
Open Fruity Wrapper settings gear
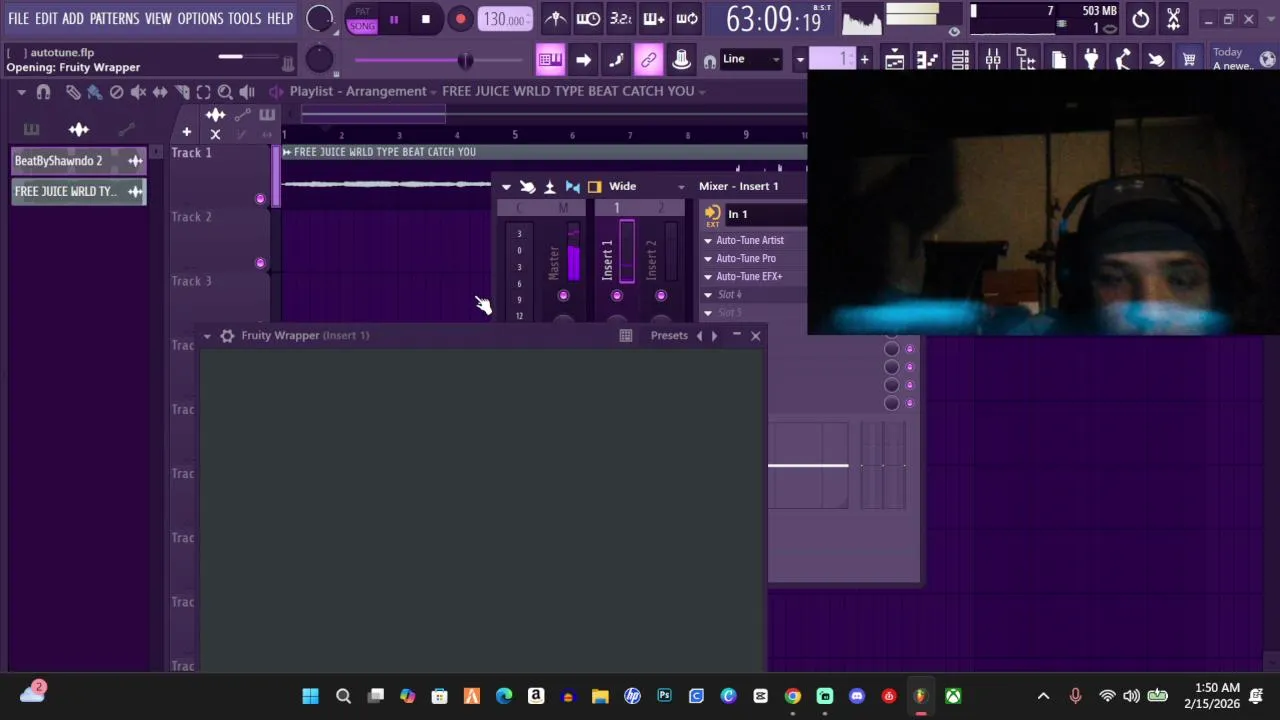pos(227,336)
